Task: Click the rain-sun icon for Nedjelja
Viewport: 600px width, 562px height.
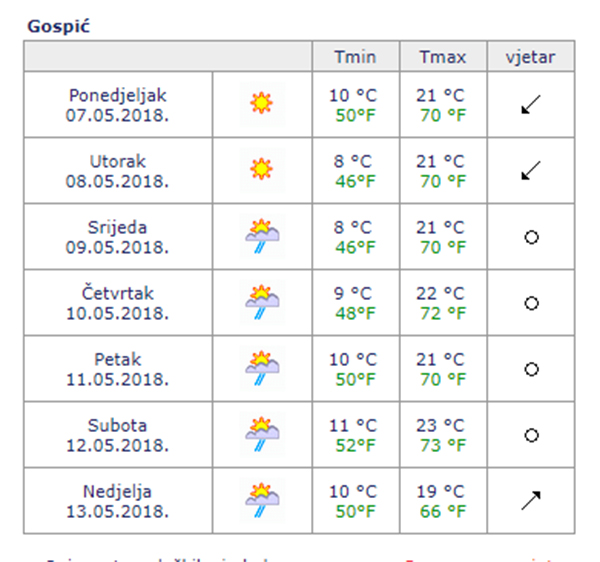Action: 262,498
